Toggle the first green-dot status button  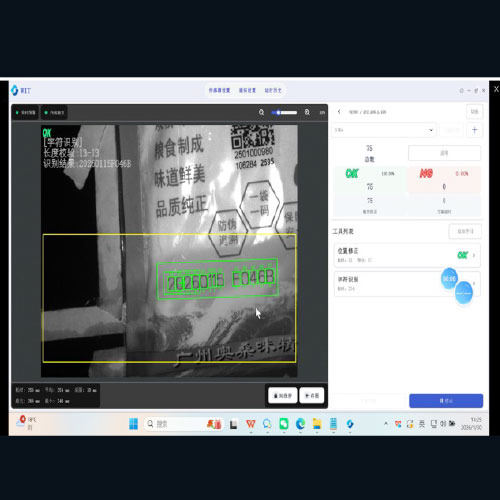point(26,113)
